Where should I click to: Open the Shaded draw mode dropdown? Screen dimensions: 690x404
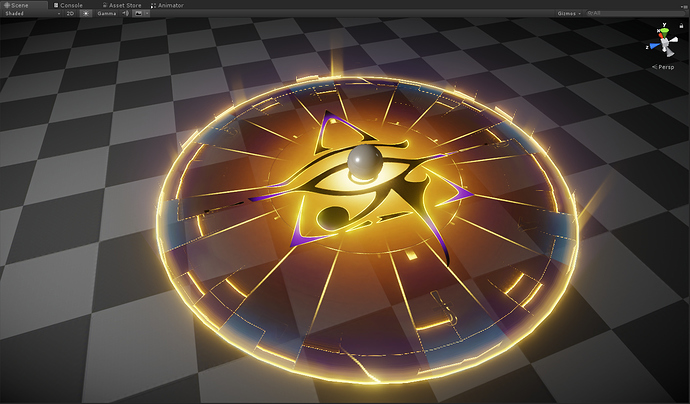pyautogui.click(x=32, y=14)
